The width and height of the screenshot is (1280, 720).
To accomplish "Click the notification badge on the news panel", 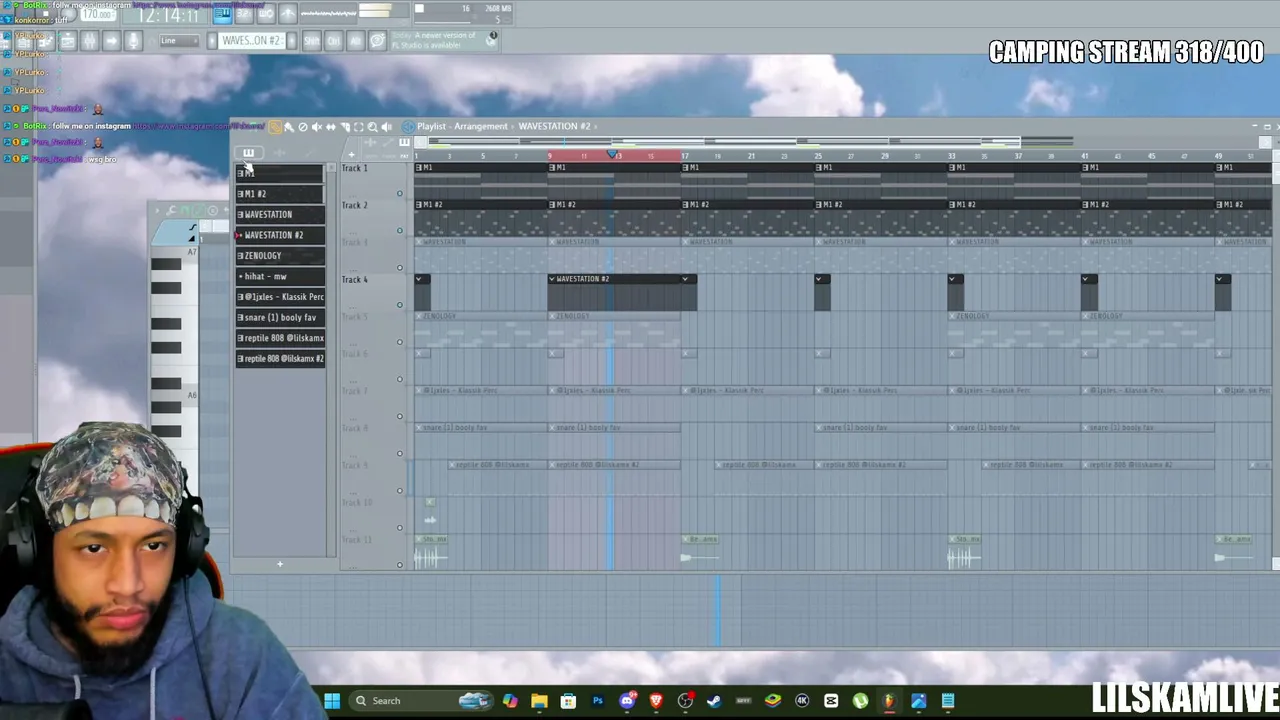I will pyautogui.click(x=492, y=36).
